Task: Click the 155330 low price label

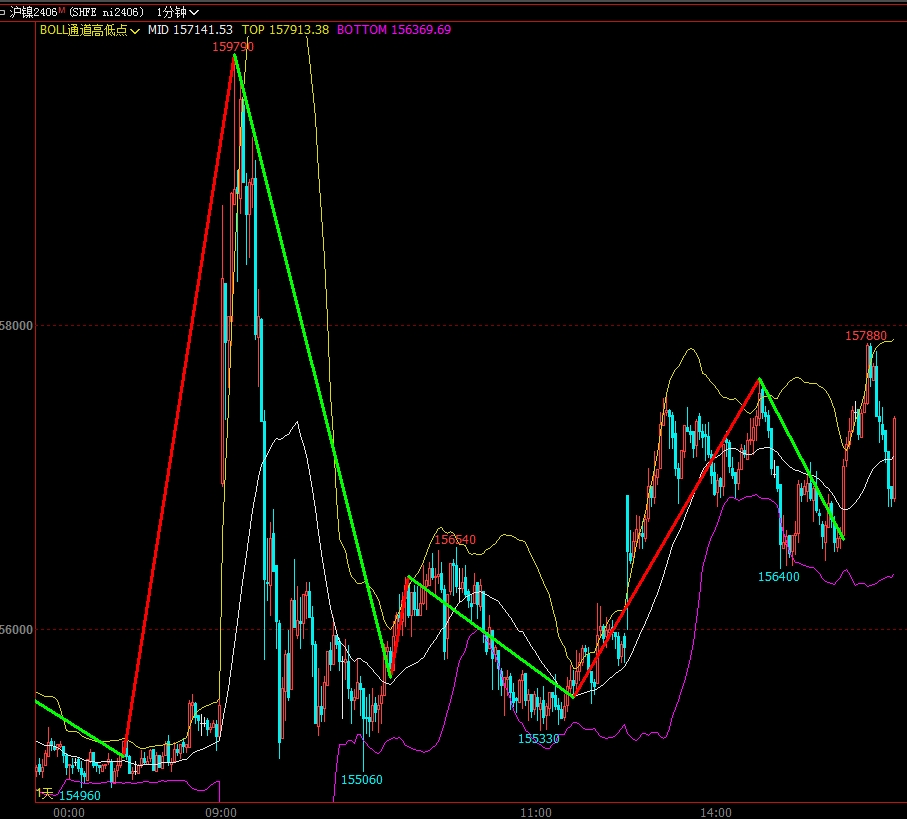Action: coord(538,739)
